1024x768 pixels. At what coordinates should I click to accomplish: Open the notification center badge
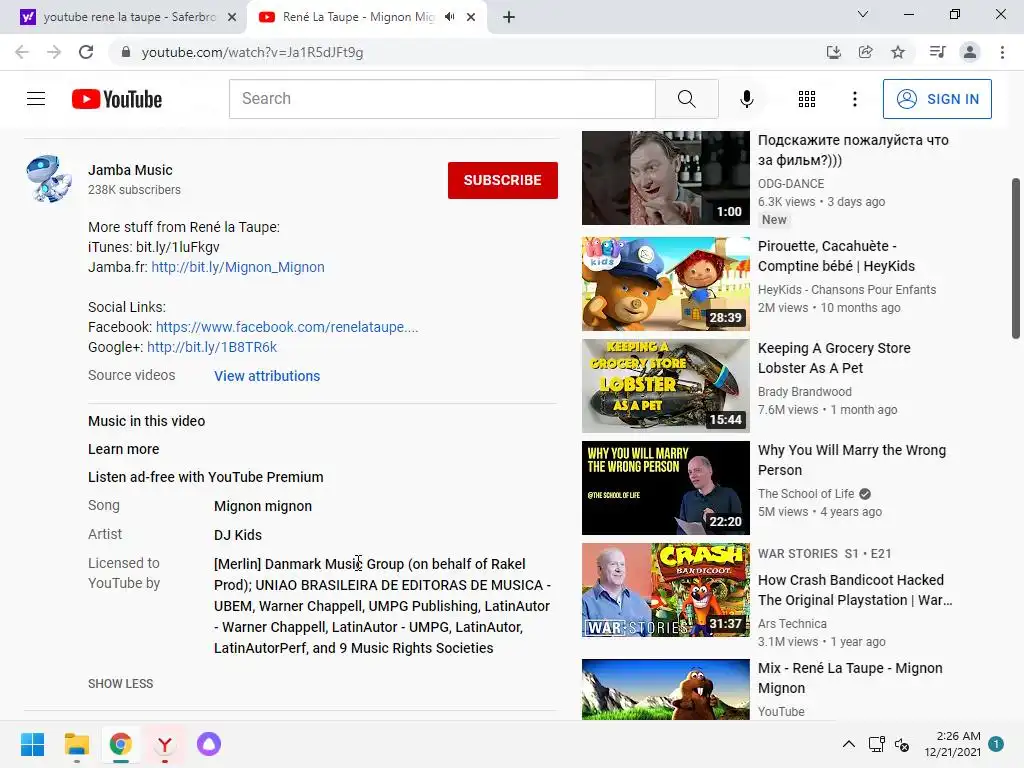click(x=996, y=744)
